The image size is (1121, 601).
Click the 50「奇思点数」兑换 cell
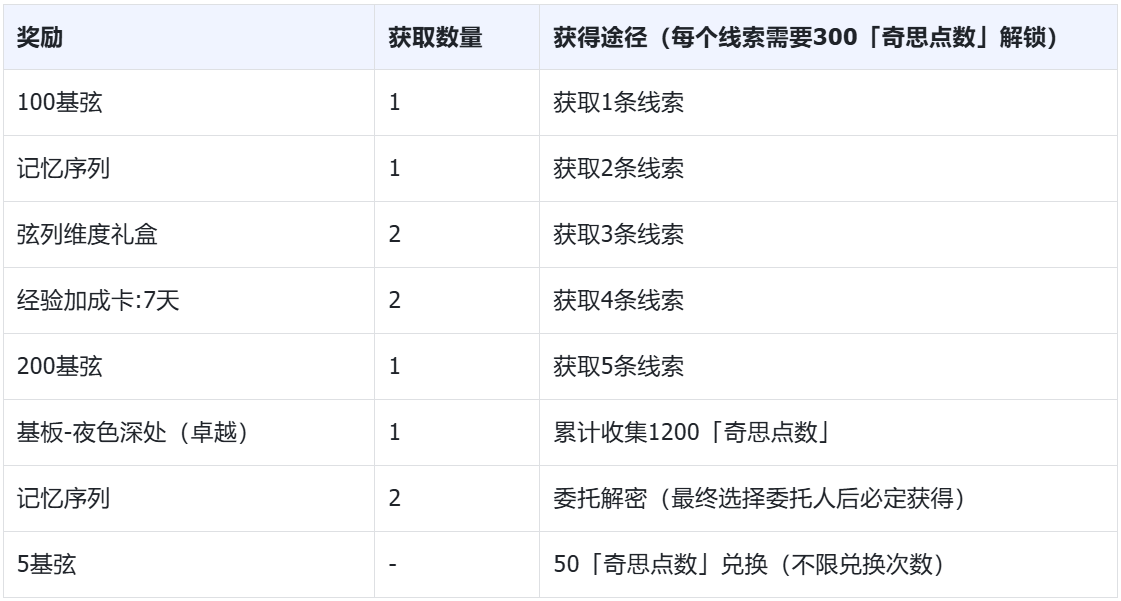click(x=828, y=565)
